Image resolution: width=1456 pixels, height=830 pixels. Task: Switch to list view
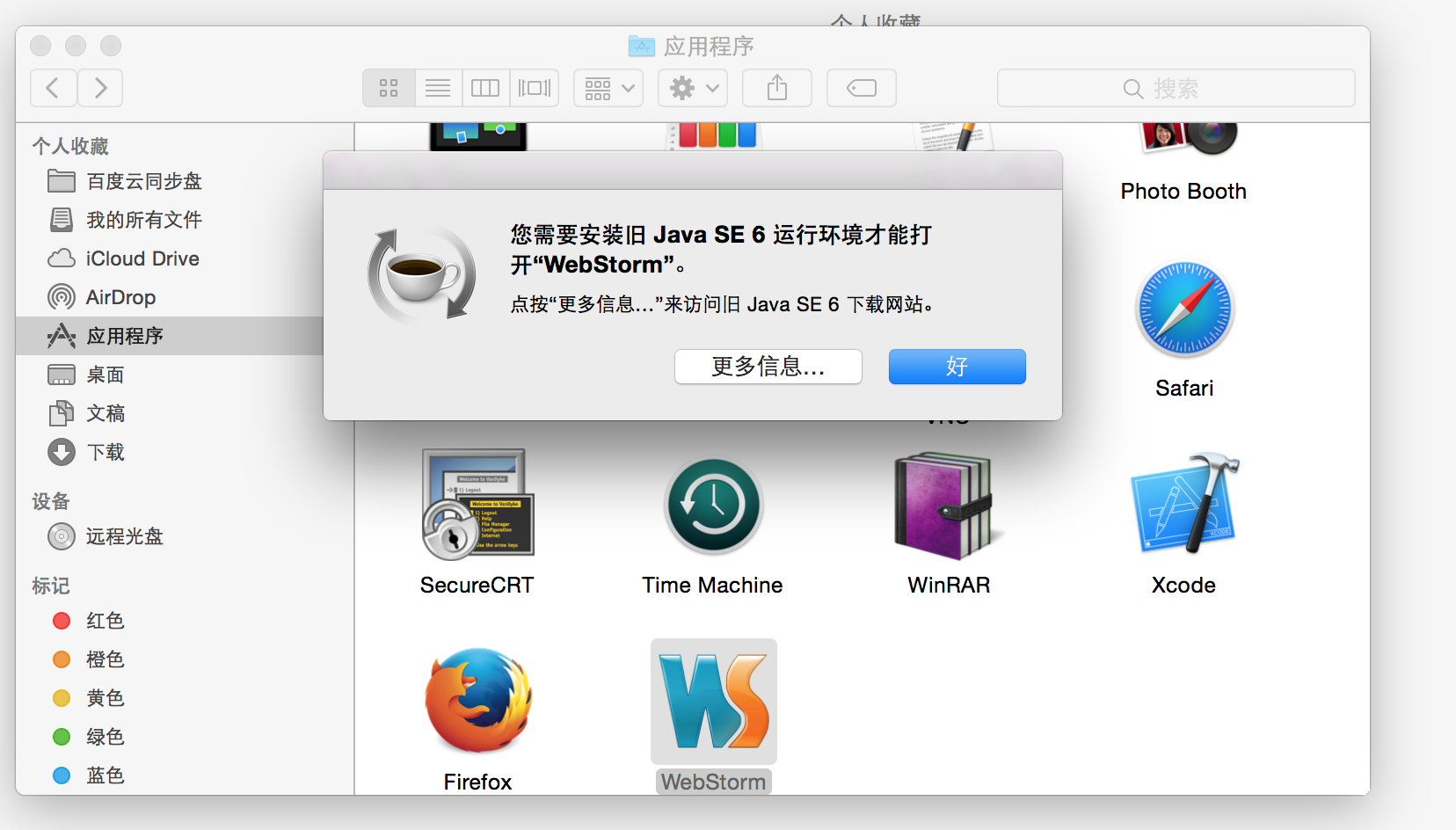[437, 88]
